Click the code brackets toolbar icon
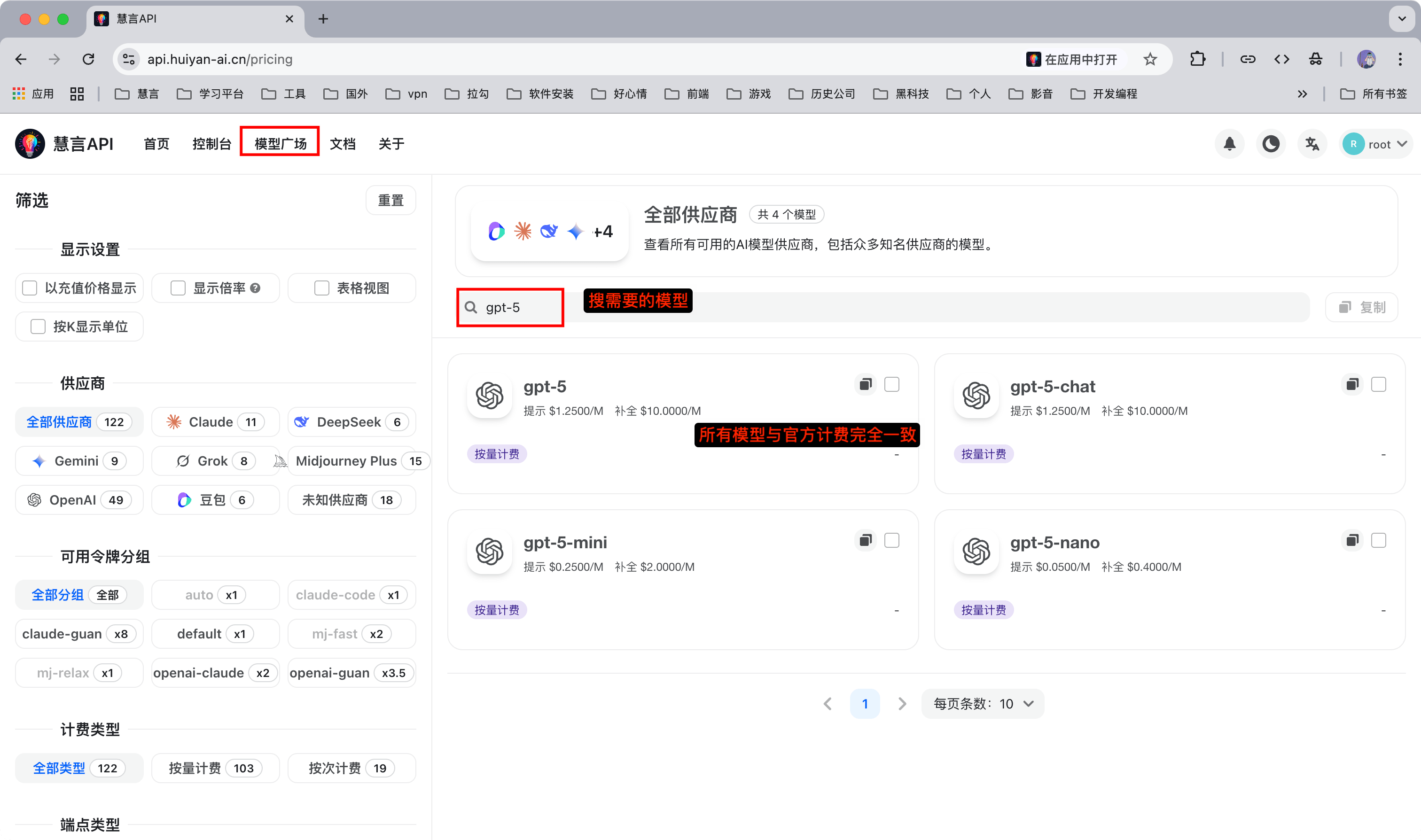The height and width of the screenshot is (840, 1421). coord(1282,59)
